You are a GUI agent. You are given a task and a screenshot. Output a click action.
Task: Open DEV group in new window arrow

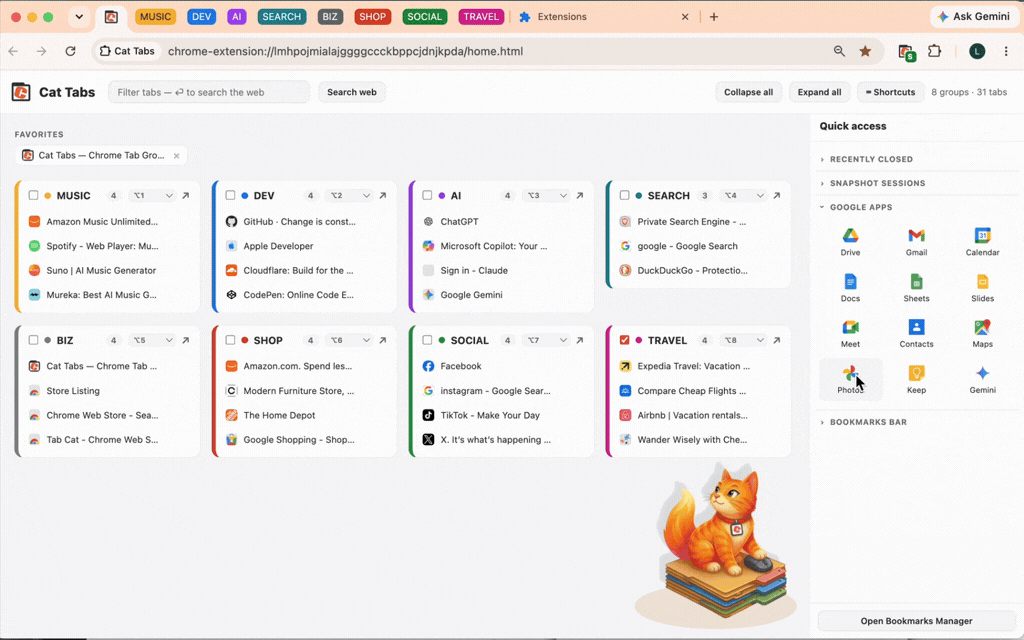tap(383, 195)
